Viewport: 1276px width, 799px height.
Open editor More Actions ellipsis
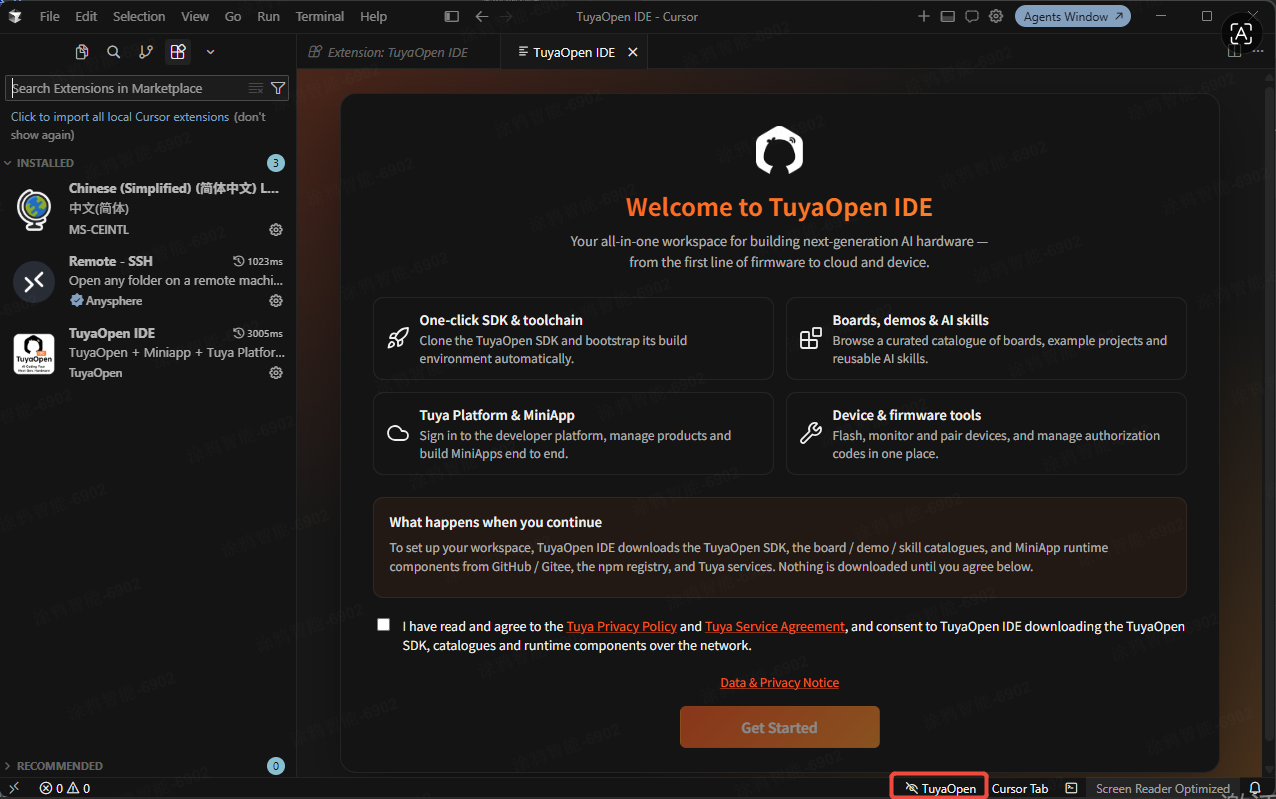1258,52
